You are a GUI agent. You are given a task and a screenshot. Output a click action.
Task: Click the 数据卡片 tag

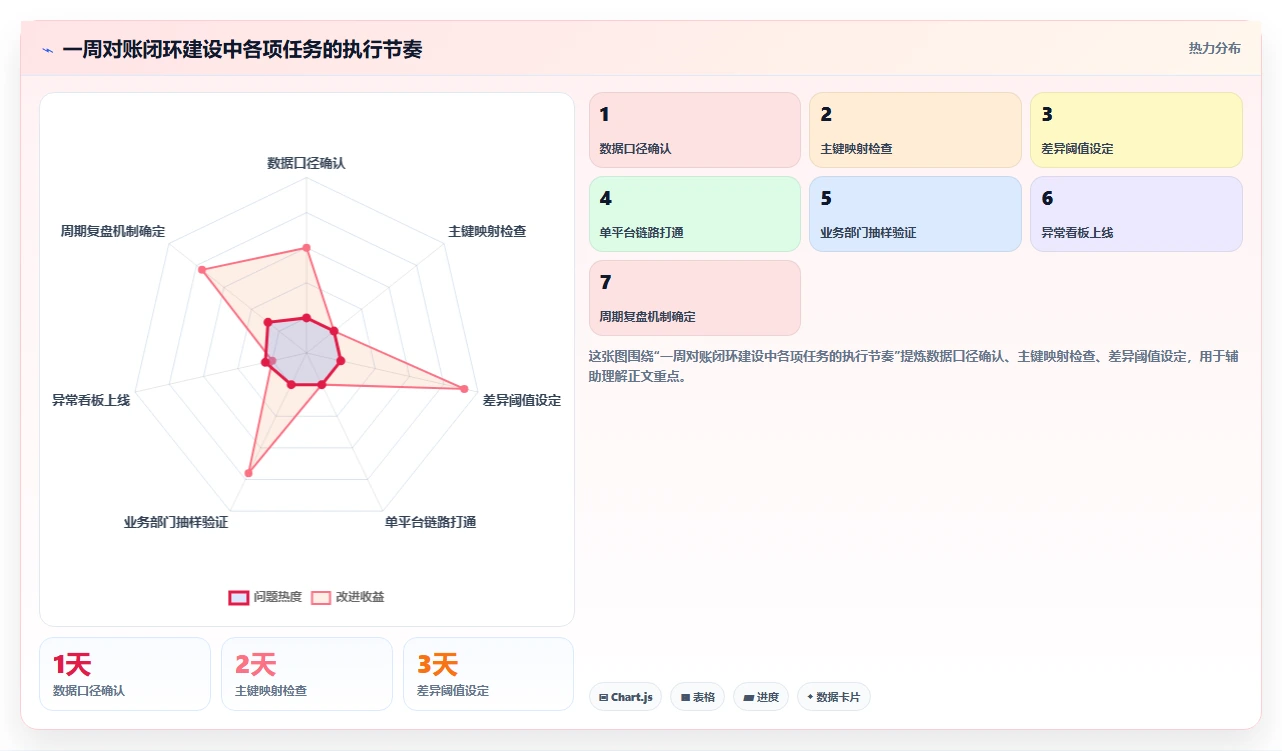834,697
